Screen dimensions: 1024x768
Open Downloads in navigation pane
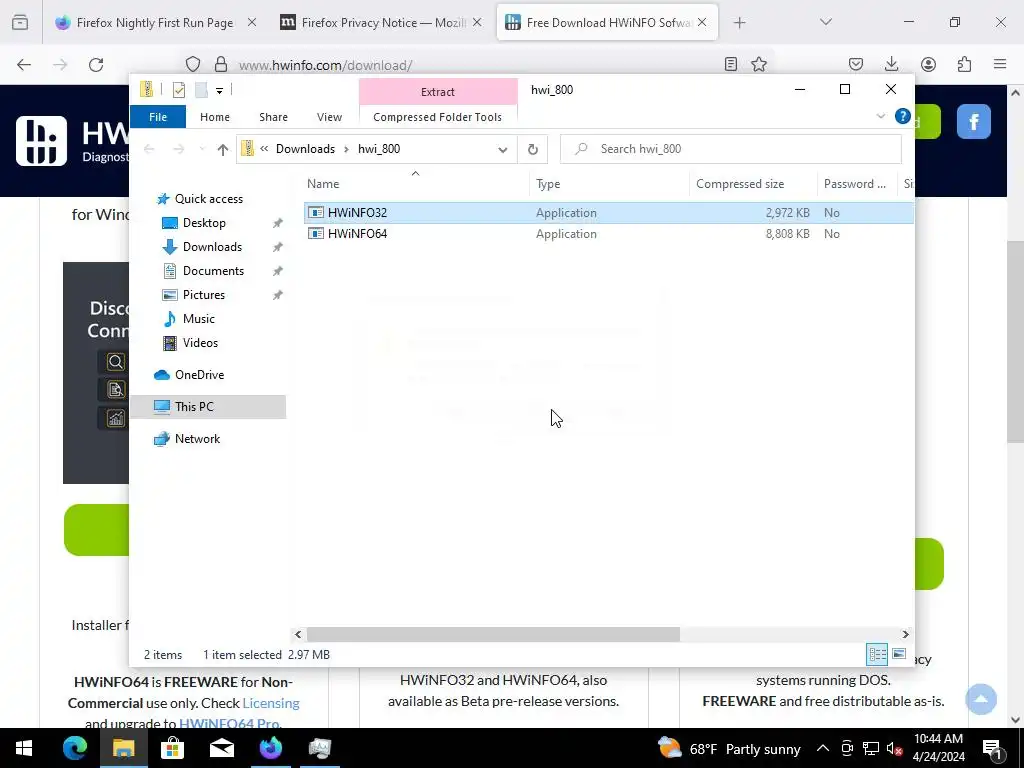point(212,247)
